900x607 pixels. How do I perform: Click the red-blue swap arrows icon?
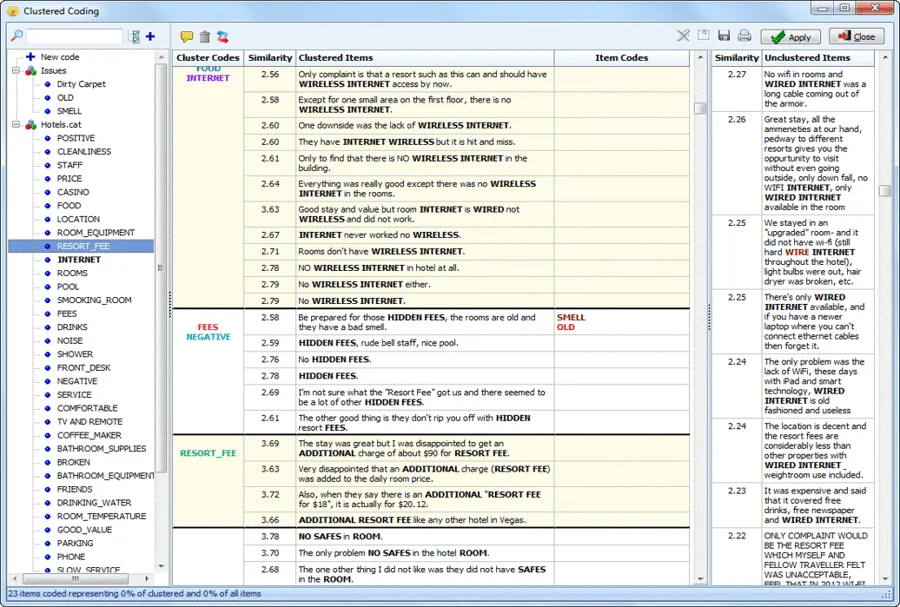[x=223, y=37]
